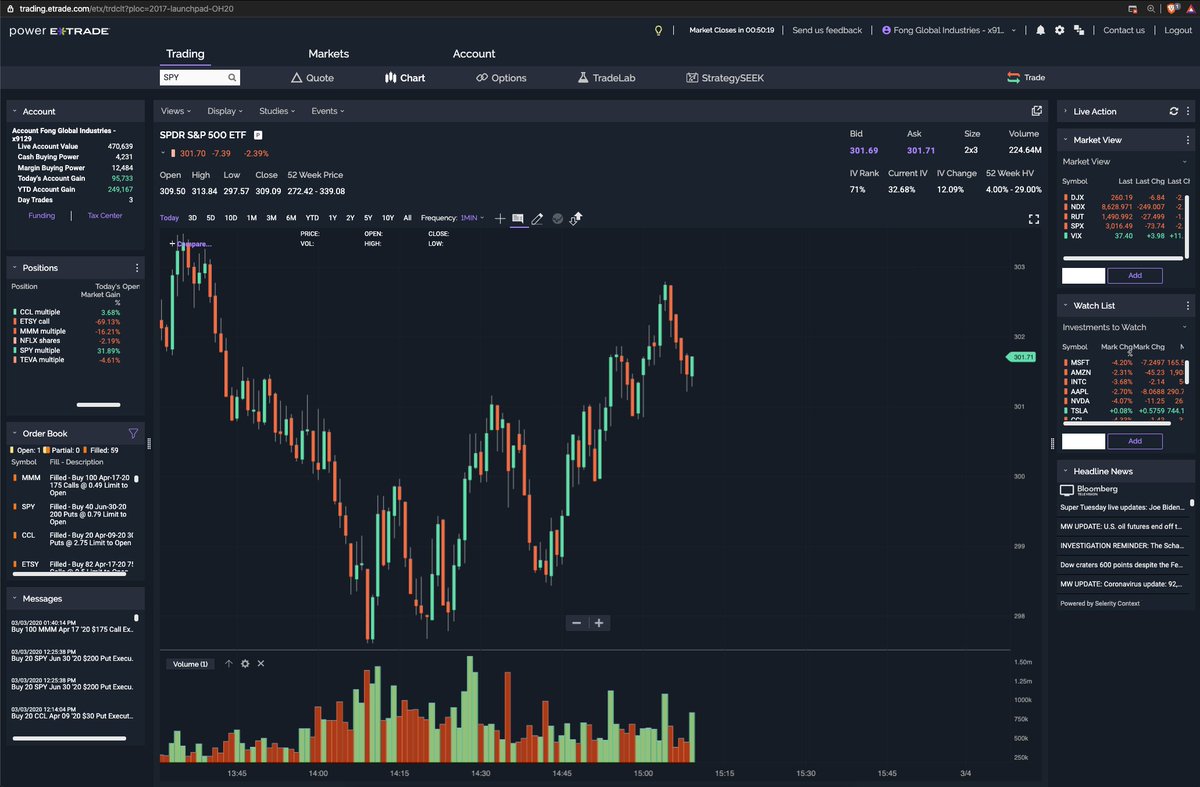
Task: Select the crosshair tool on chart toolbar
Action: click(500, 218)
